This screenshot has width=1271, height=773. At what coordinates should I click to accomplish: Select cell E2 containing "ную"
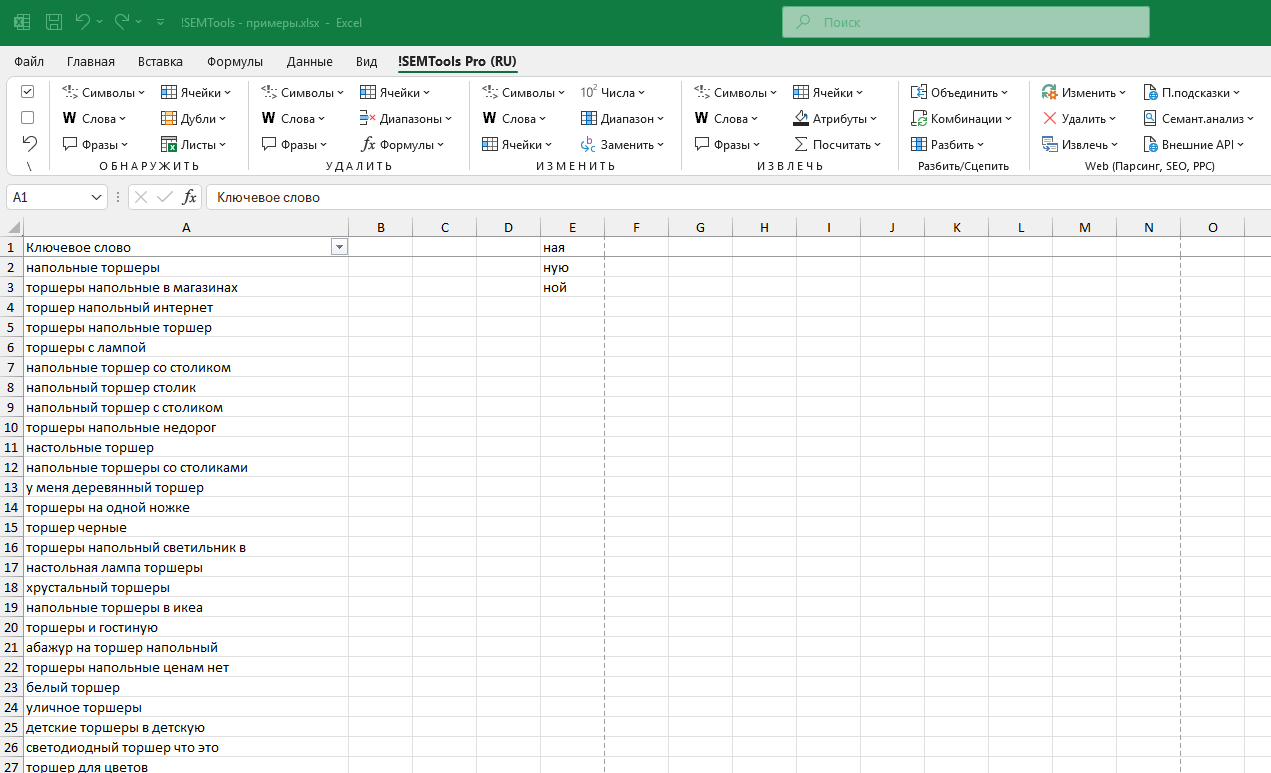572,267
